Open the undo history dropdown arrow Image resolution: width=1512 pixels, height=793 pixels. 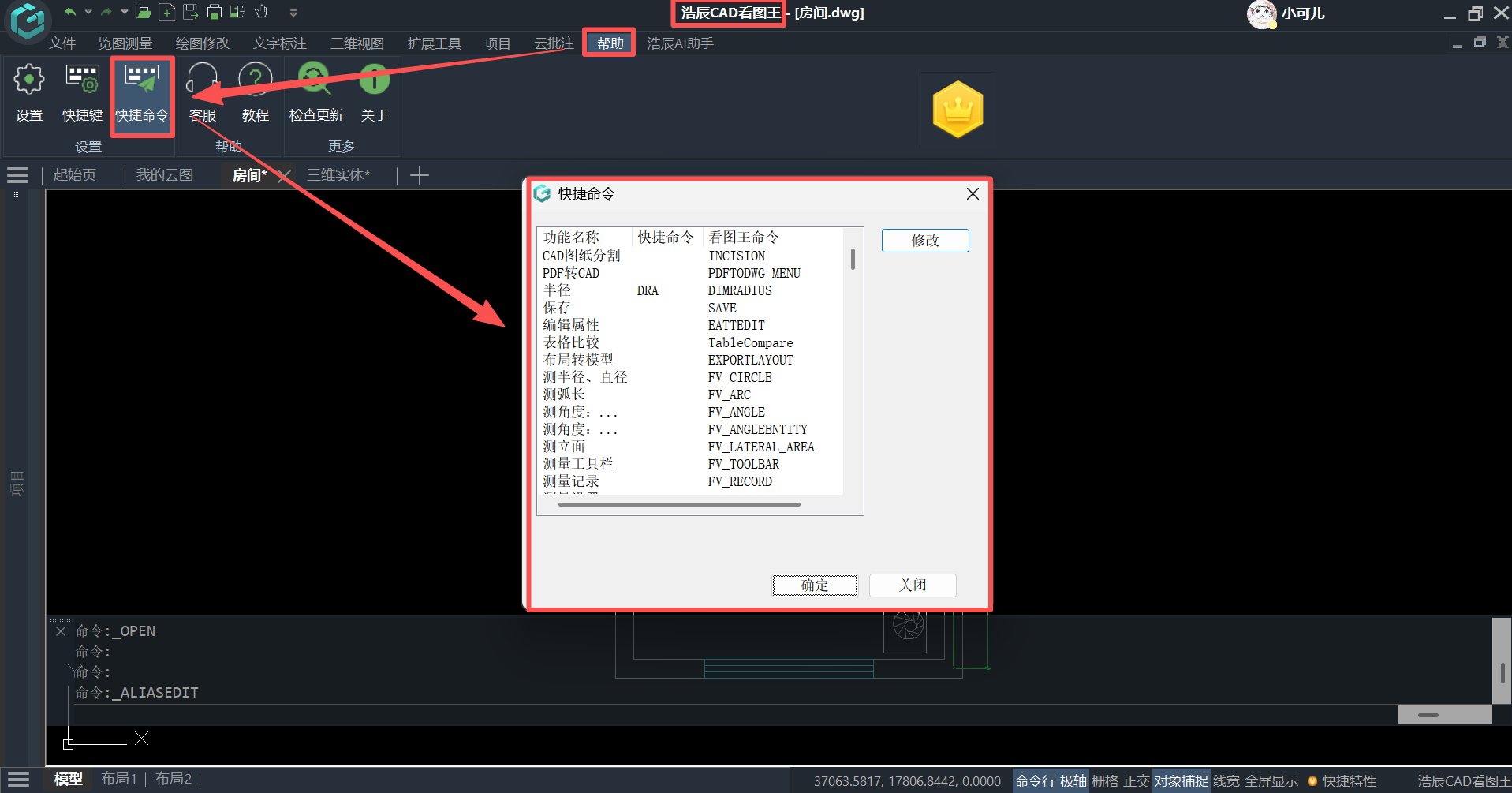pyautogui.click(x=88, y=12)
